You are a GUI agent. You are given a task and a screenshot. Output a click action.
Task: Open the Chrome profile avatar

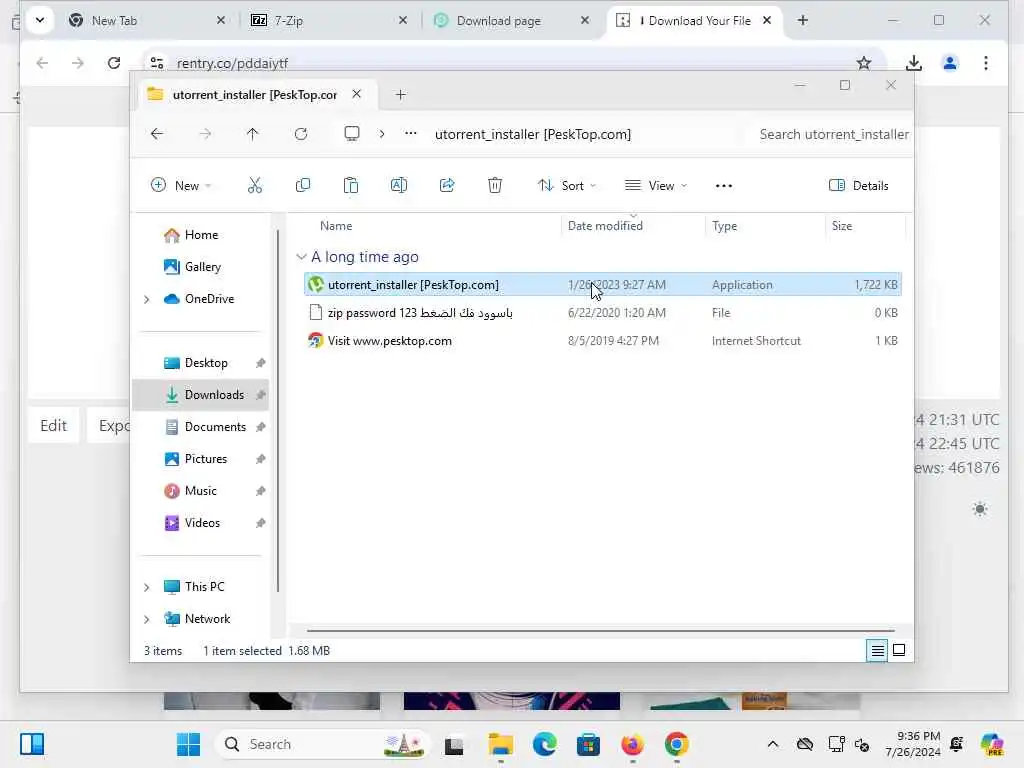tap(950, 63)
